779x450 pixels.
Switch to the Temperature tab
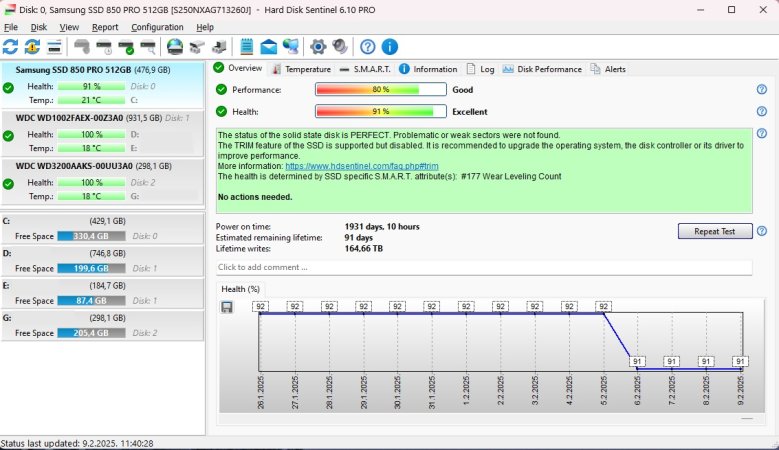coord(301,69)
